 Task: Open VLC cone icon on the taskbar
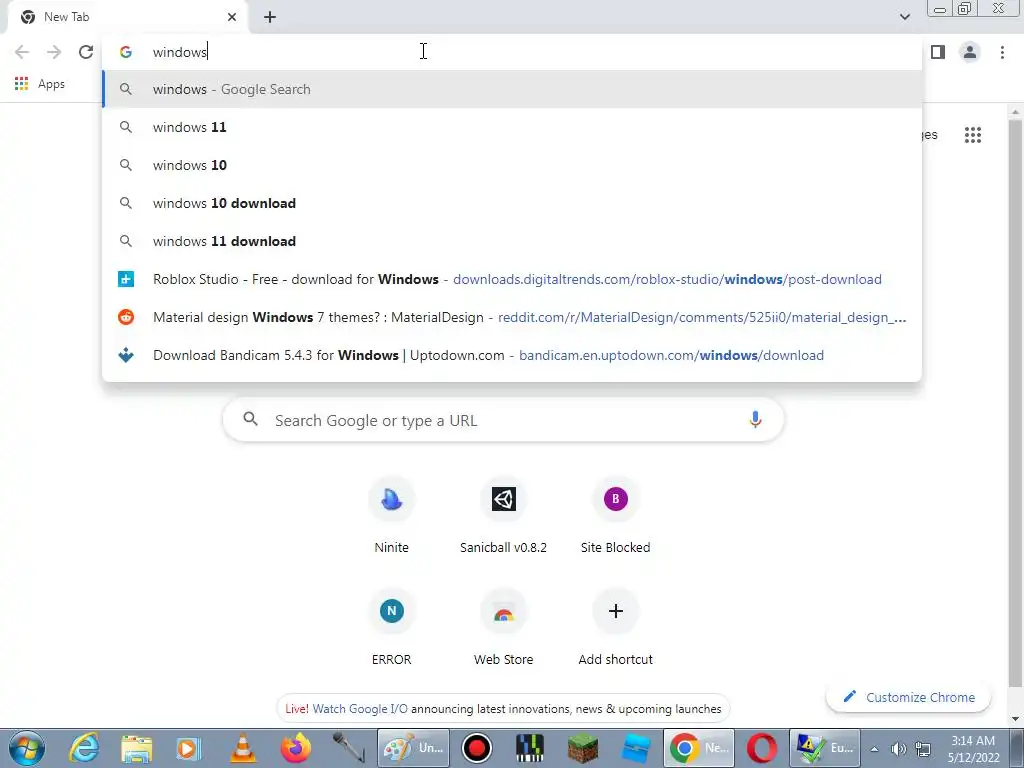click(242, 748)
